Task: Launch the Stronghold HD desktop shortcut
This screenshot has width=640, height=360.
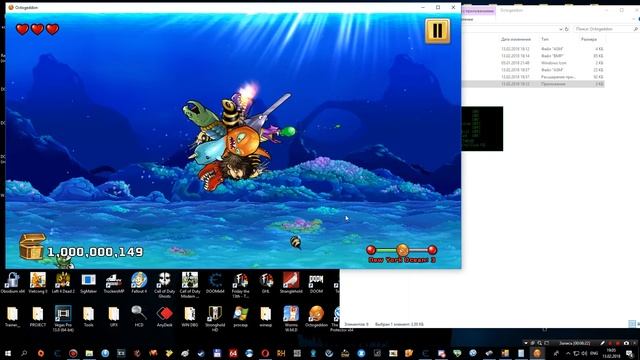Action: pos(215,319)
